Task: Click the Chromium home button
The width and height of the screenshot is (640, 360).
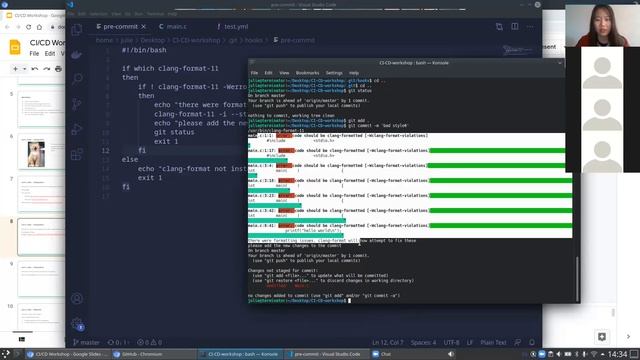Action: (39, 27)
